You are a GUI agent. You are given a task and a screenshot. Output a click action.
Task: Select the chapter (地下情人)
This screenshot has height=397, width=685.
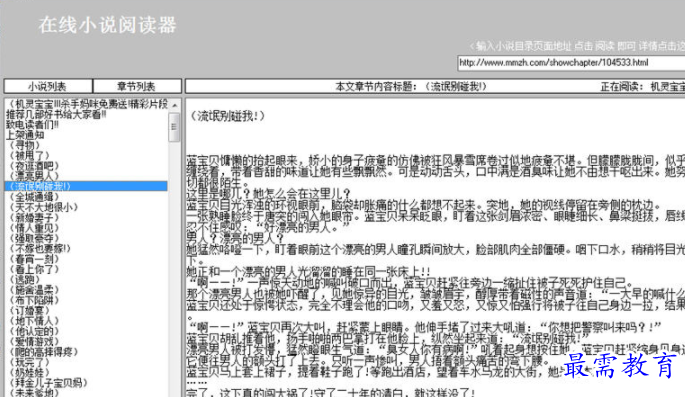(x=35, y=321)
